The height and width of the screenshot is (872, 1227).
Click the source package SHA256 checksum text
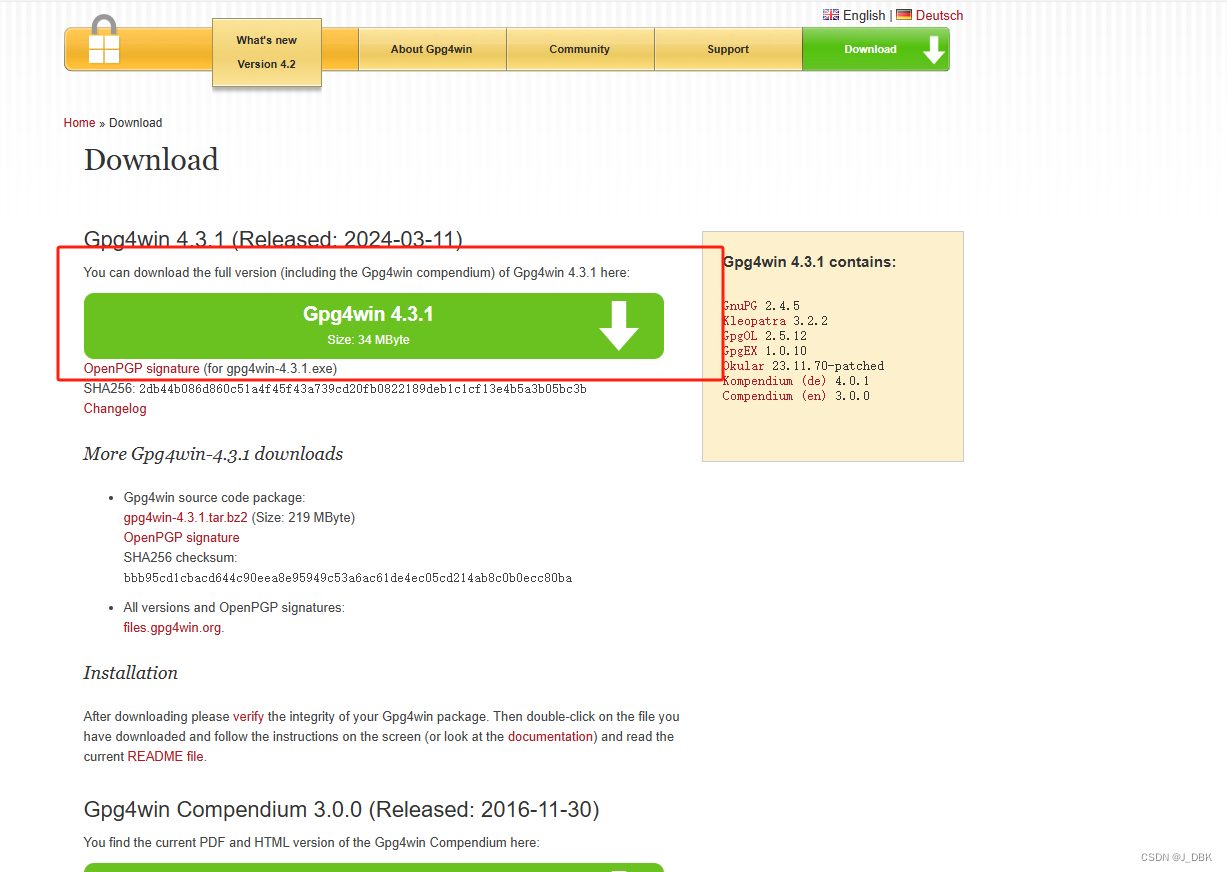click(348, 578)
